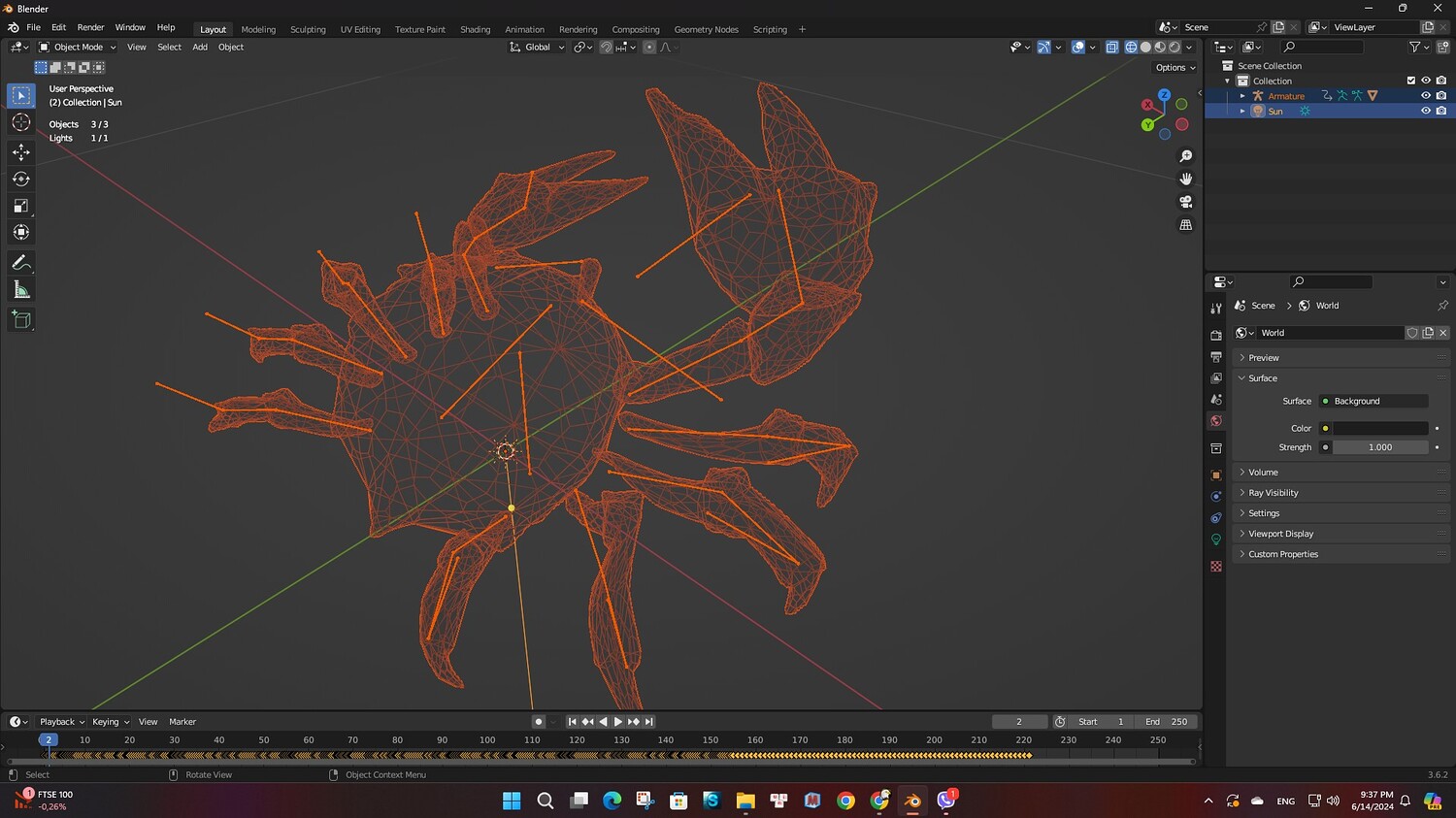Open the Object properties tab
The height and width of the screenshot is (818, 1456).
pos(1216,475)
